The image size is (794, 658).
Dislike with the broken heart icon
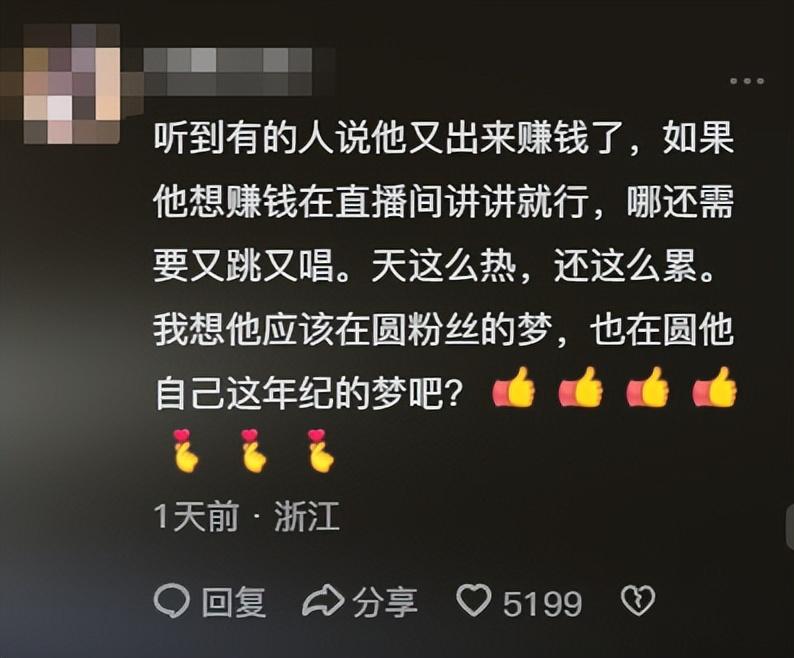[638, 601]
